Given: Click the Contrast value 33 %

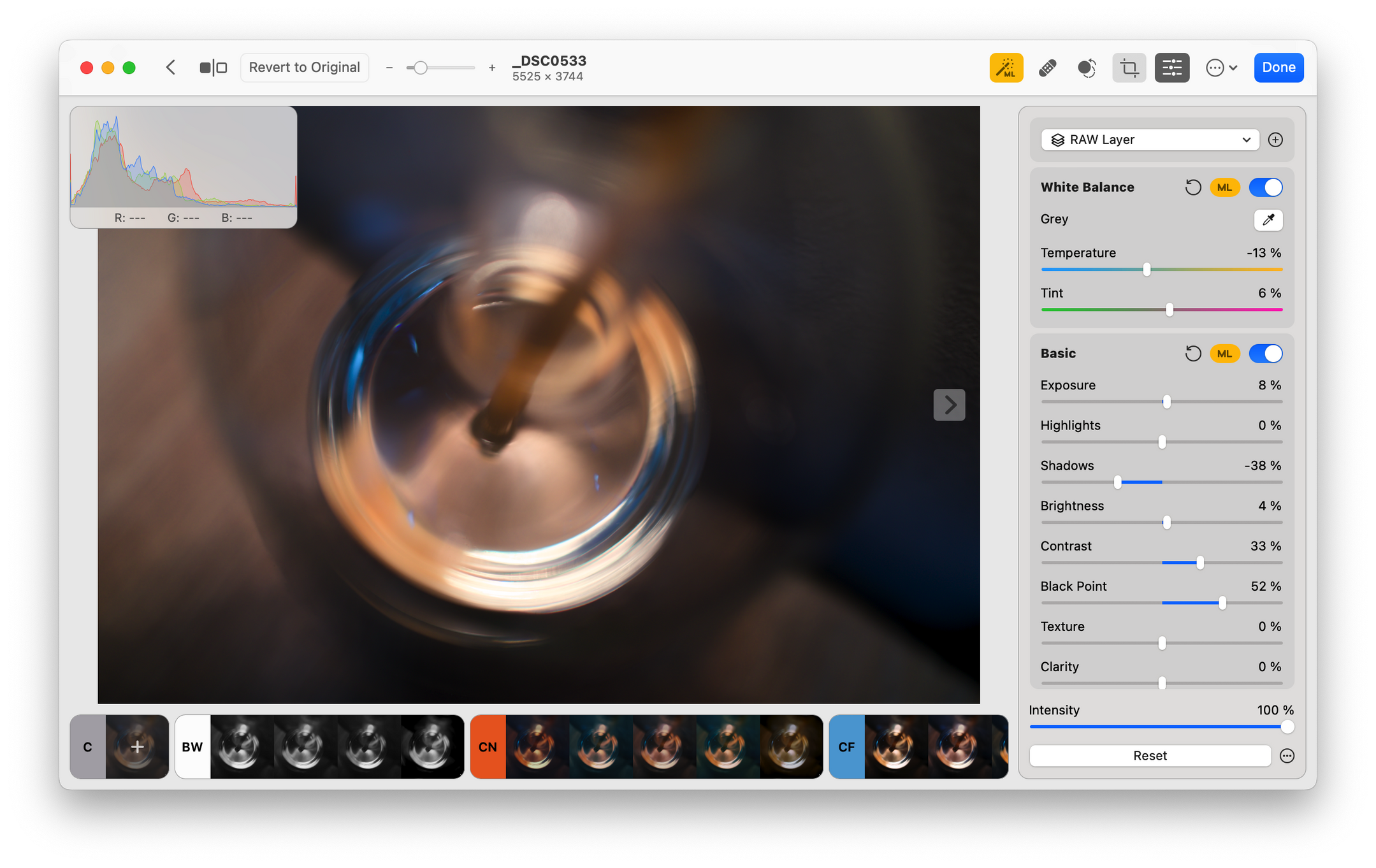Looking at the screenshot, I should pos(1266,546).
